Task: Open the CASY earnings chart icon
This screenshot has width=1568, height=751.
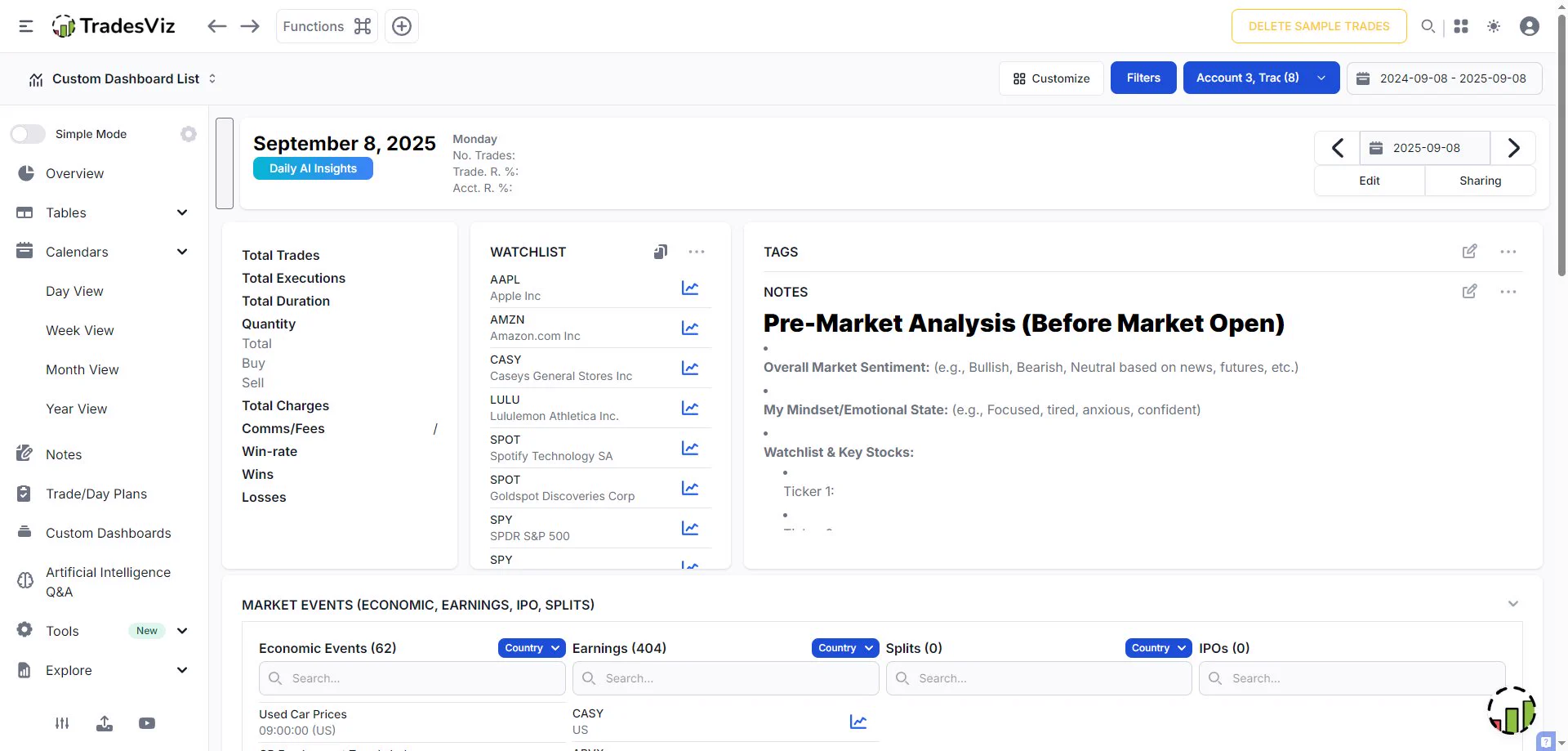Action: 858,722
